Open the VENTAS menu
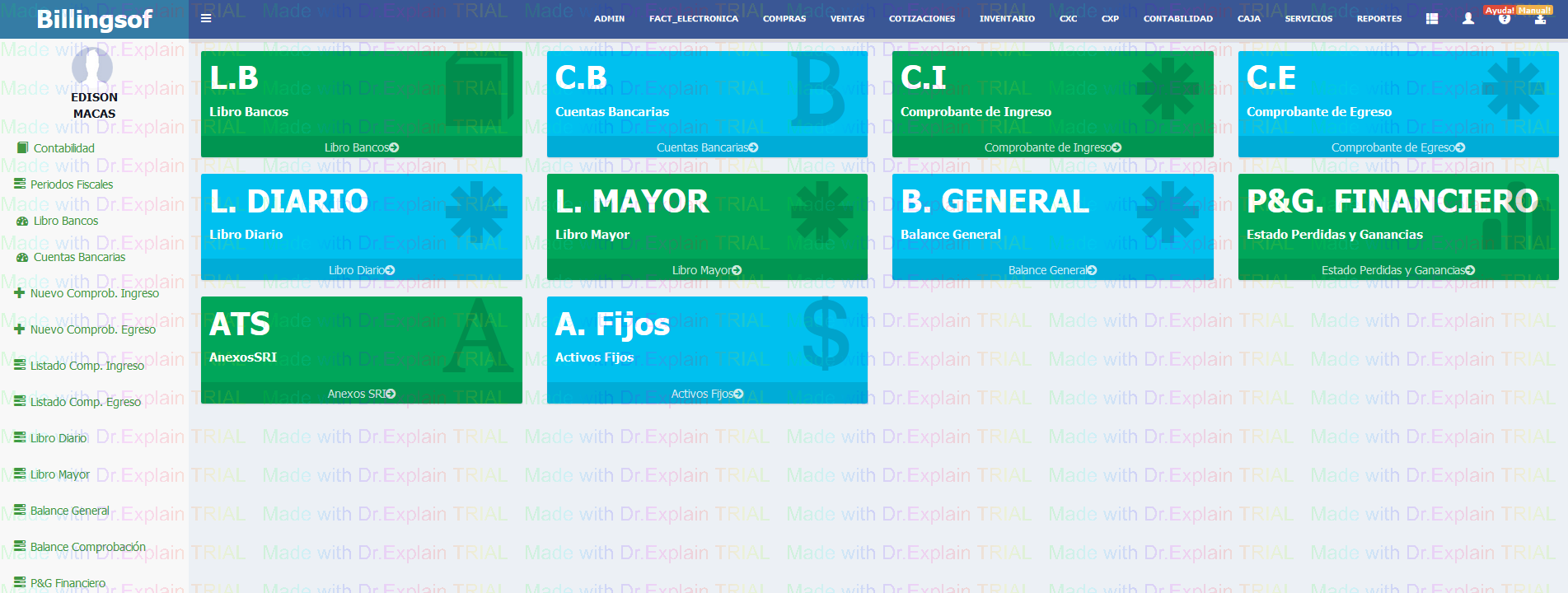 [x=847, y=18]
